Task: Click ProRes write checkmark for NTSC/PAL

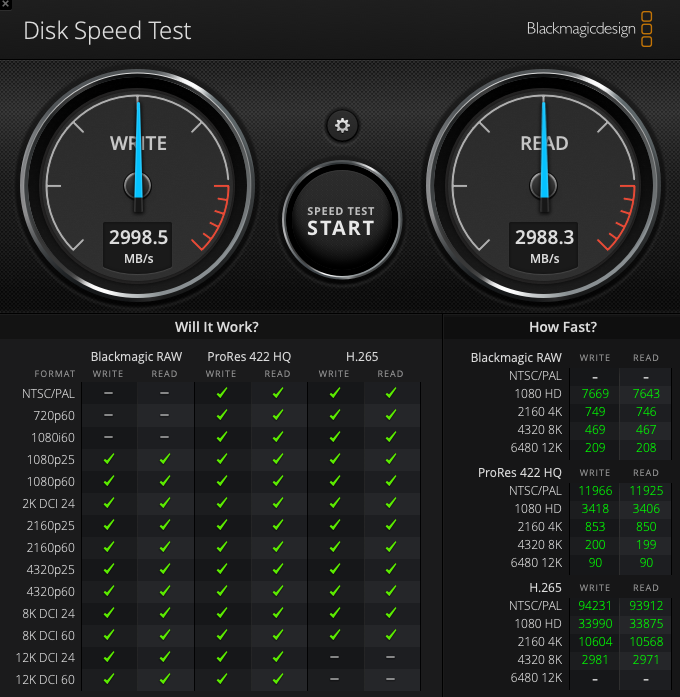Action: click(x=222, y=393)
